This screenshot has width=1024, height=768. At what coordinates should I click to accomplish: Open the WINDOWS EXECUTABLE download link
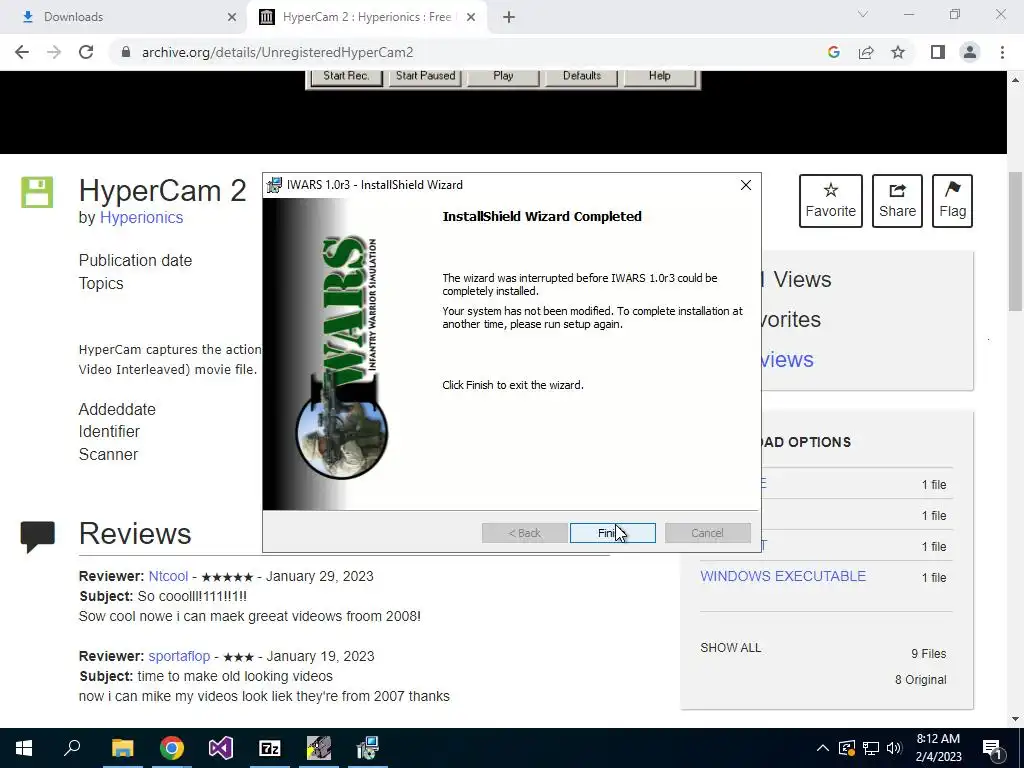(783, 576)
